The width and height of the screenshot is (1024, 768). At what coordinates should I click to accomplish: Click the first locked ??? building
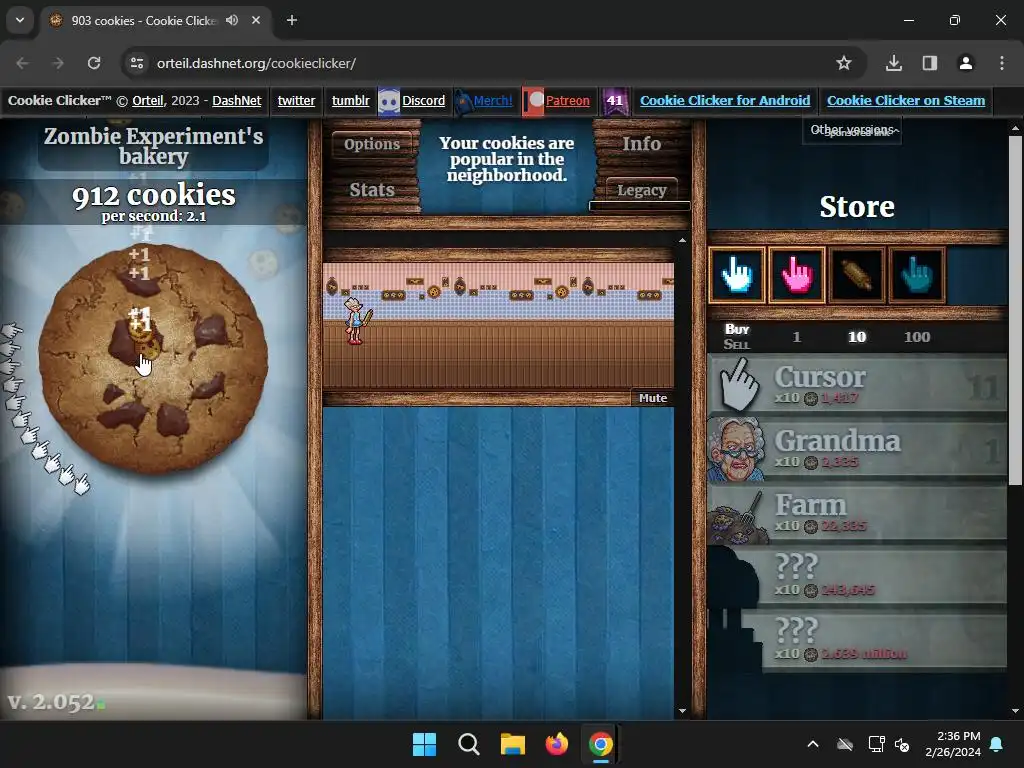857,577
